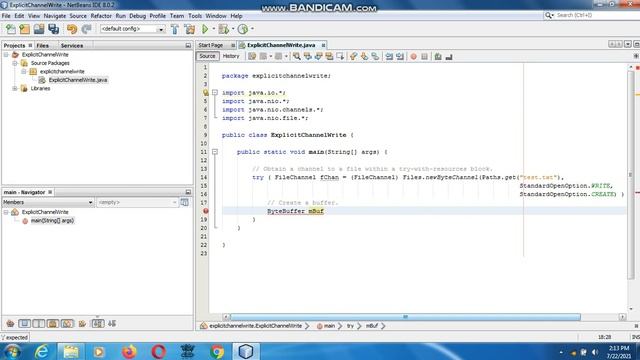Viewport: 640px width, 360px height.
Task: Open the Tools menu
Action: pyautogui.click(x=195, y=16)
